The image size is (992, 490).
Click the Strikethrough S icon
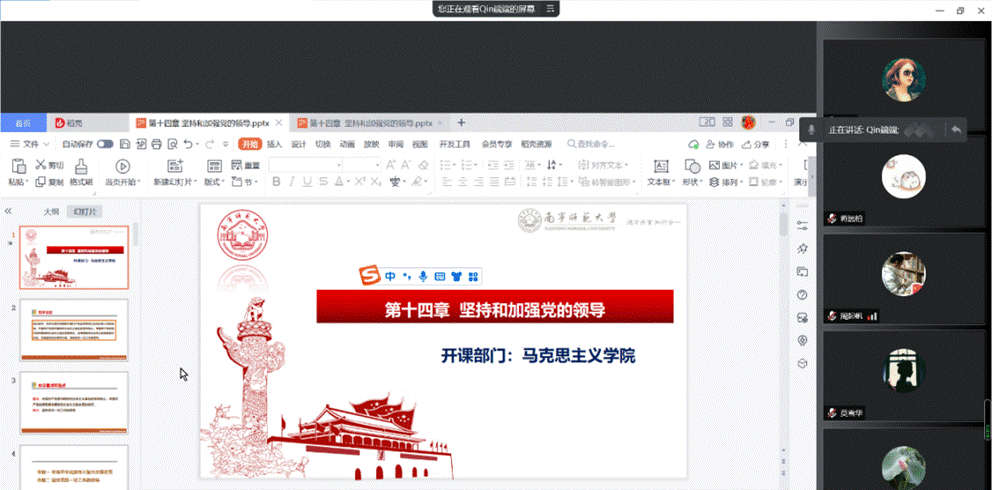click(x=323, y=182)
